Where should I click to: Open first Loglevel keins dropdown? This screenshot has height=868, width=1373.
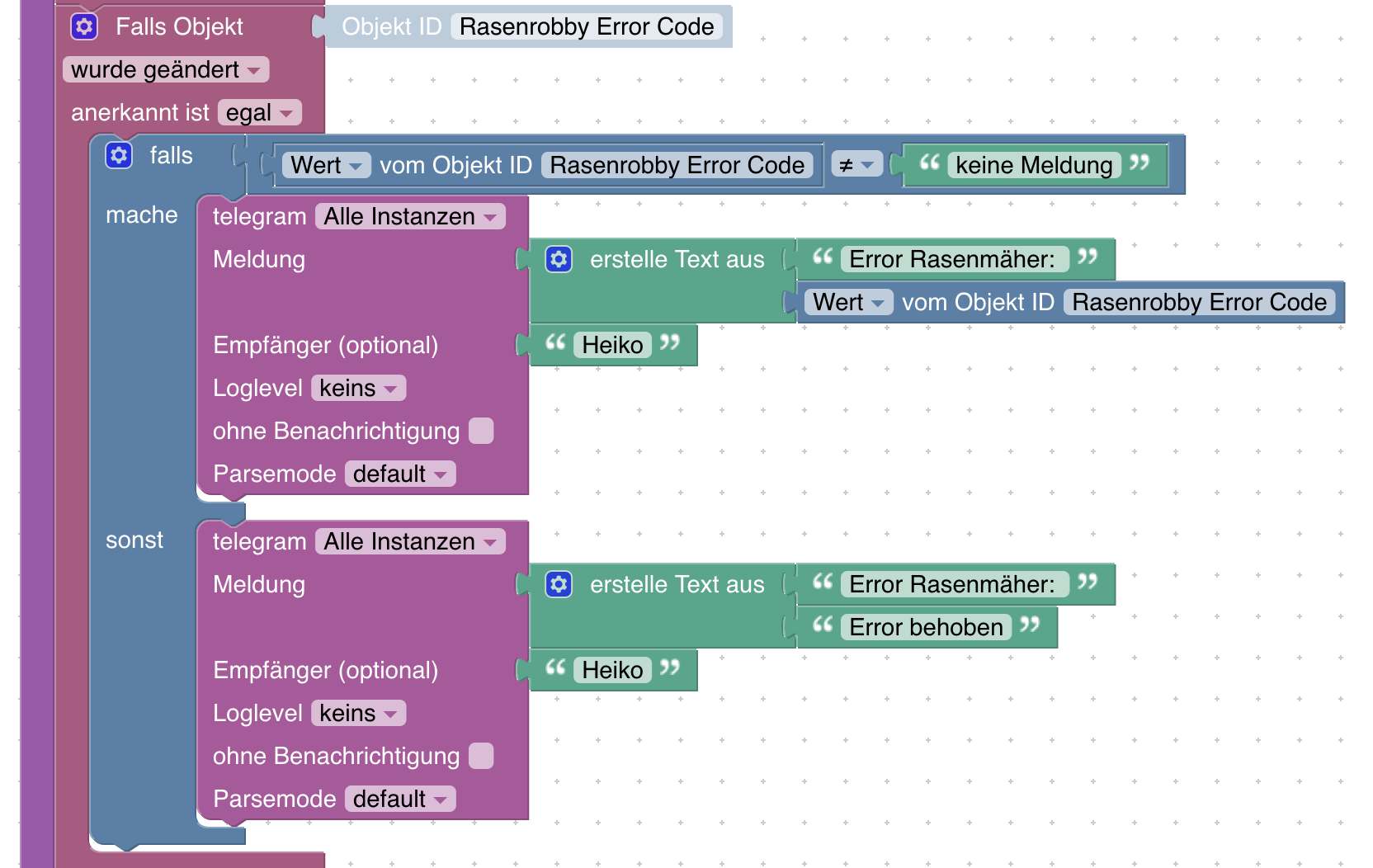(x=358, y=388)
